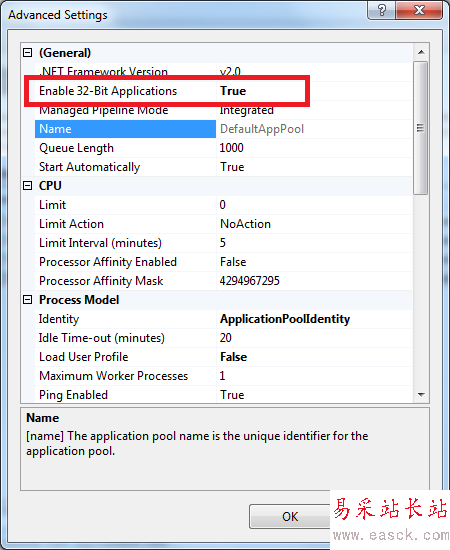Click the scrollbar down arrow
450x550 pixels.
click(421, 395)
